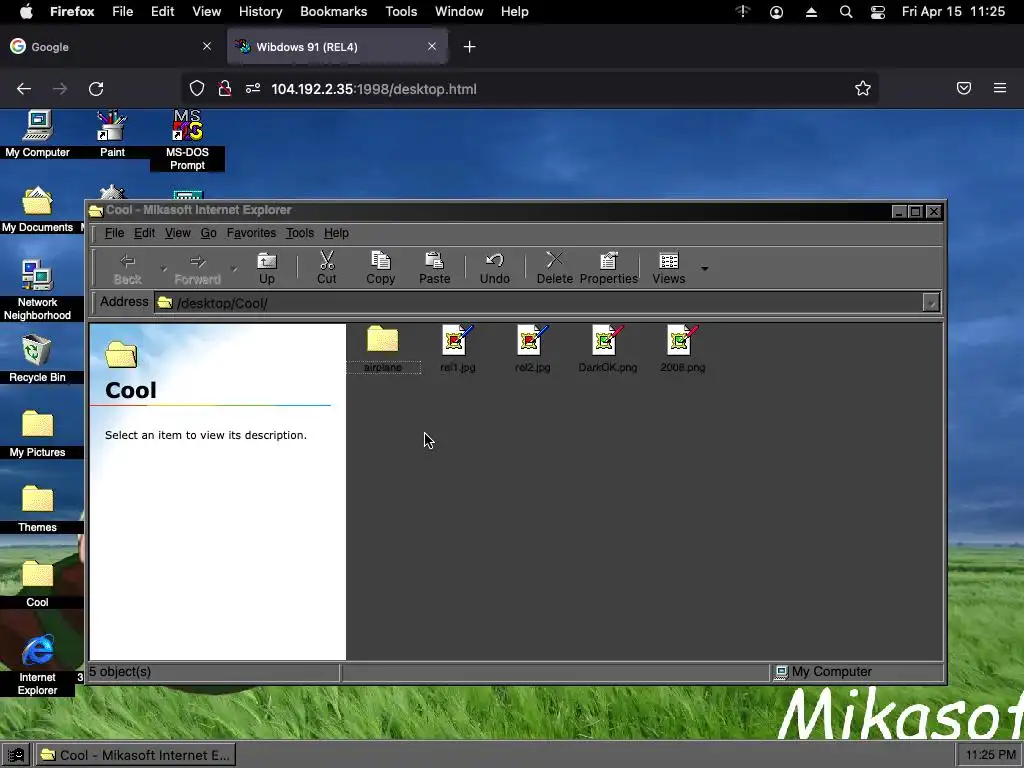Open MS-DOS Prompt desktop shortcut
Screen dimensions: 1024x768
pyautogui.click(x=187, y=140)
